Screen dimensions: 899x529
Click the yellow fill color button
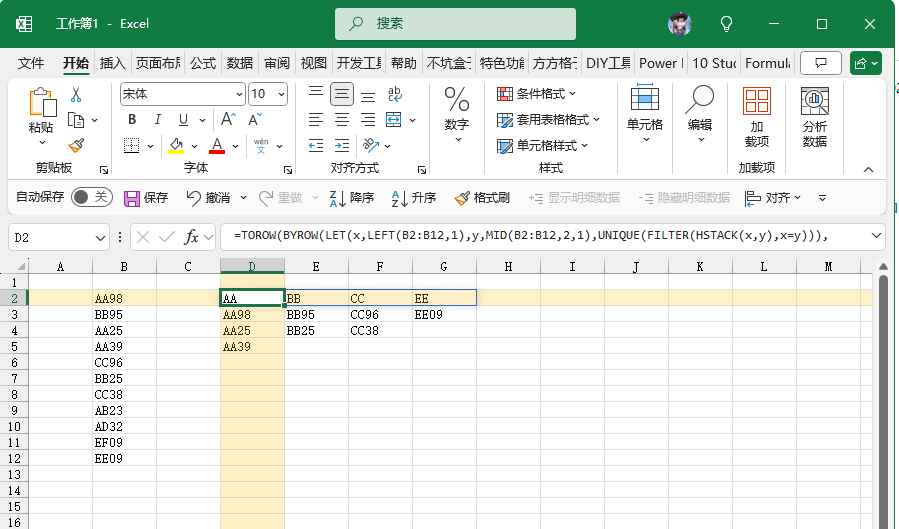tap(177, 146)
